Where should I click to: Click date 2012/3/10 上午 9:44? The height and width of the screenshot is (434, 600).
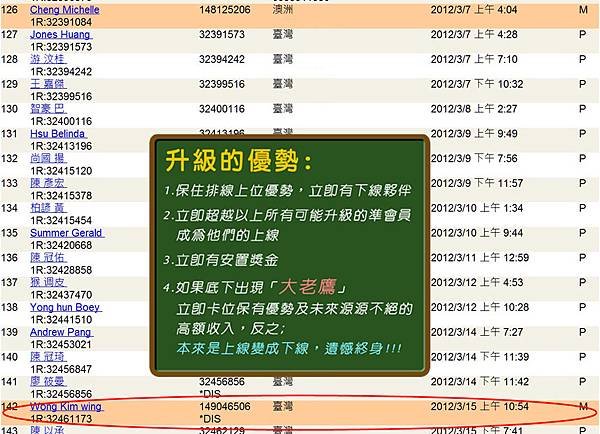click(x=477, y=233)
